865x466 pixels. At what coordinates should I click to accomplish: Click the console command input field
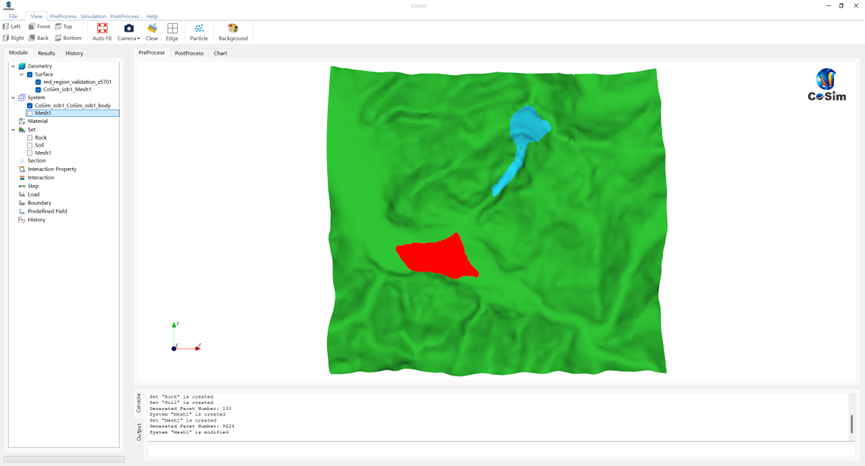click(x=500, y=449)
